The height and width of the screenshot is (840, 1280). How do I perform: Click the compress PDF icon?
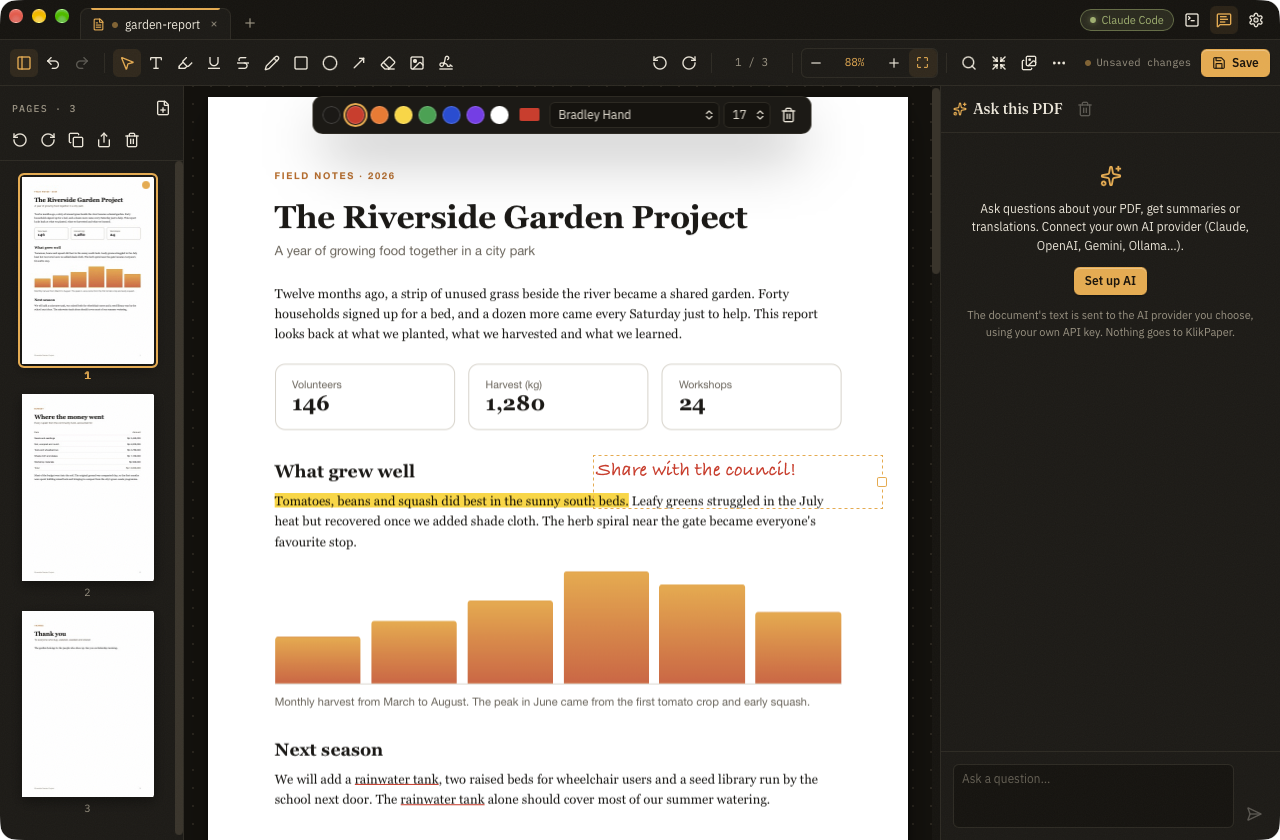coord(999,63)
